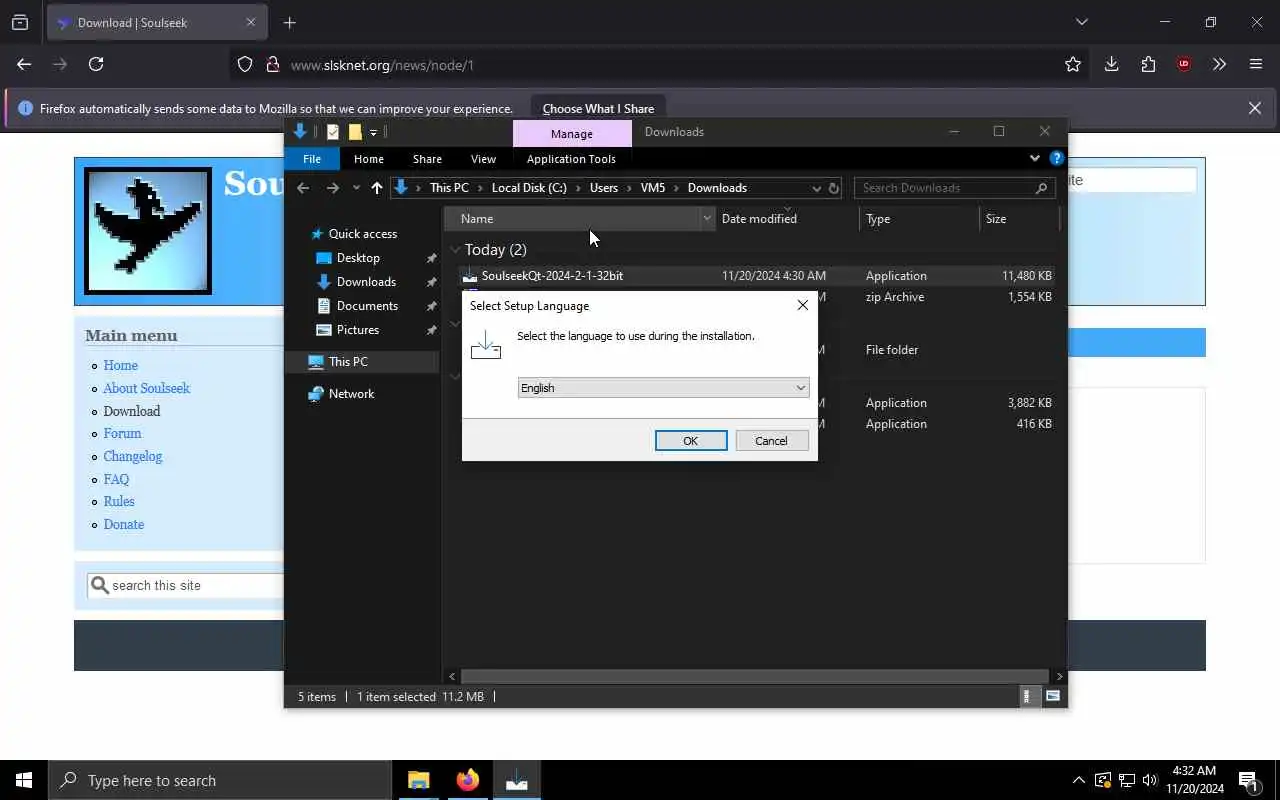Click Choose What I Share button
The image size is (1280, 800).
click(x=598, y=109)
